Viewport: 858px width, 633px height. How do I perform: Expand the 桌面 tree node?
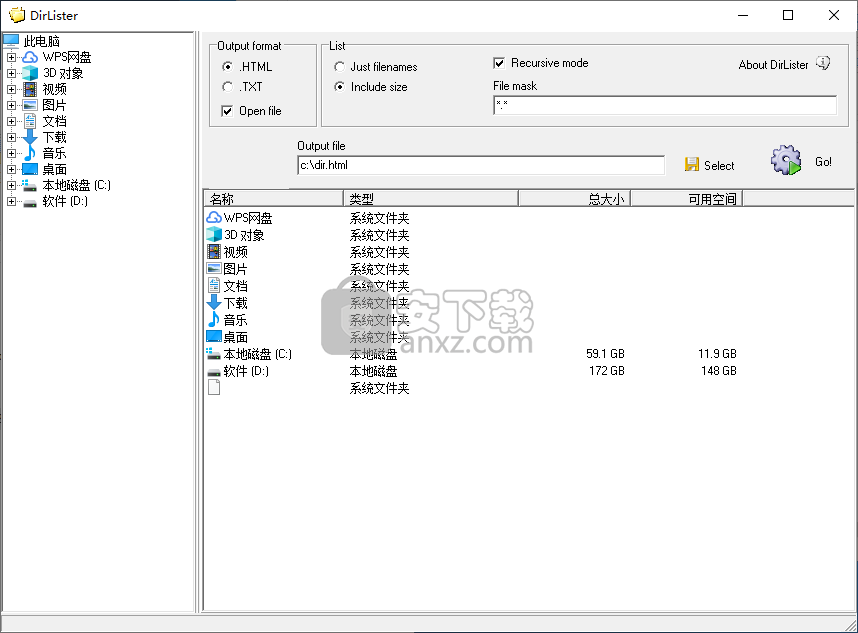(11, 169)
